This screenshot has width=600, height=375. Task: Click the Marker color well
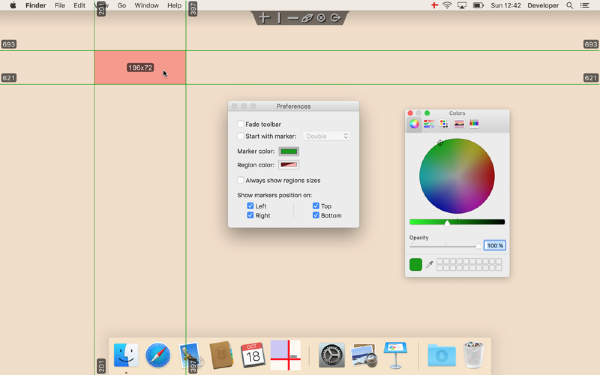click(289, 151)
